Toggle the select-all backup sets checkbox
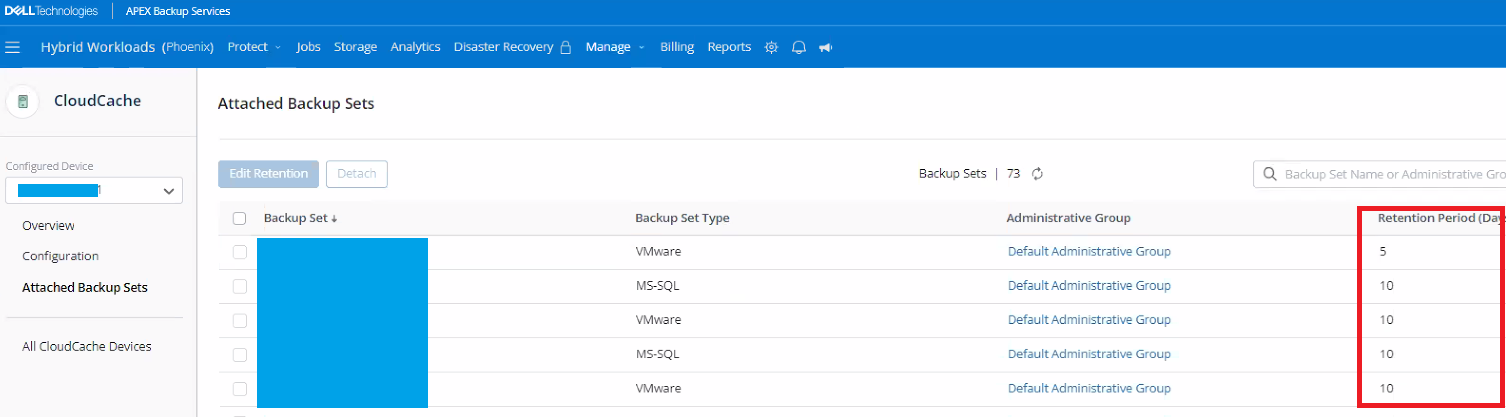Viewport: 1506px width, 417px height. (x=239, y=219)
